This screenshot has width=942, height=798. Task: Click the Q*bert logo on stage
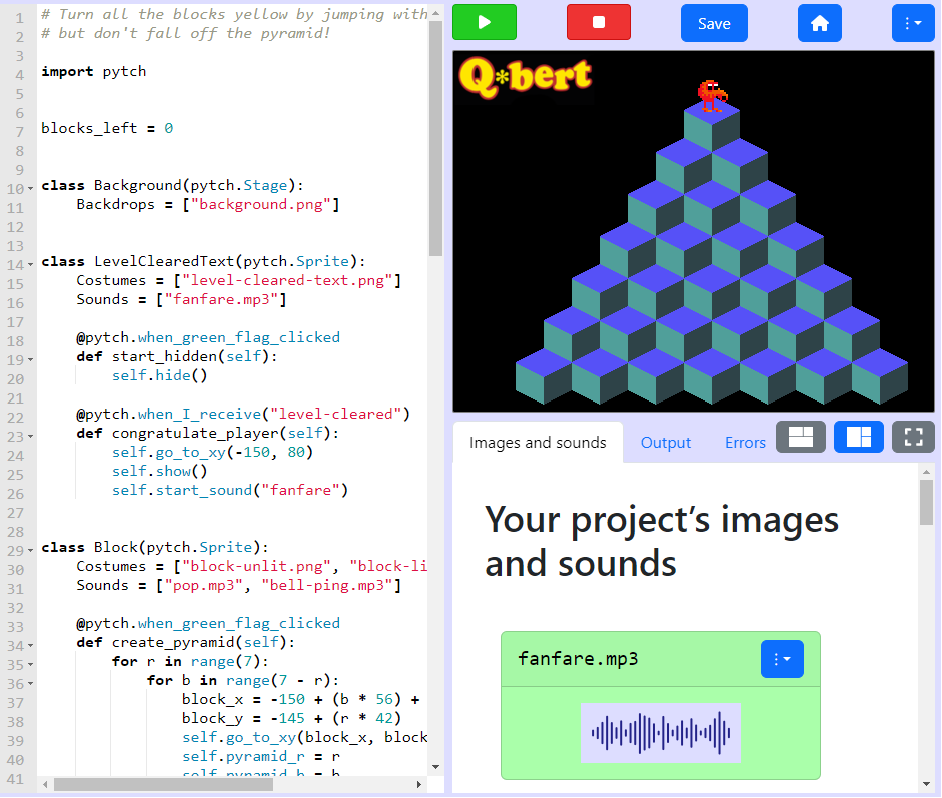pyautogui.click(x=525, y=78)
